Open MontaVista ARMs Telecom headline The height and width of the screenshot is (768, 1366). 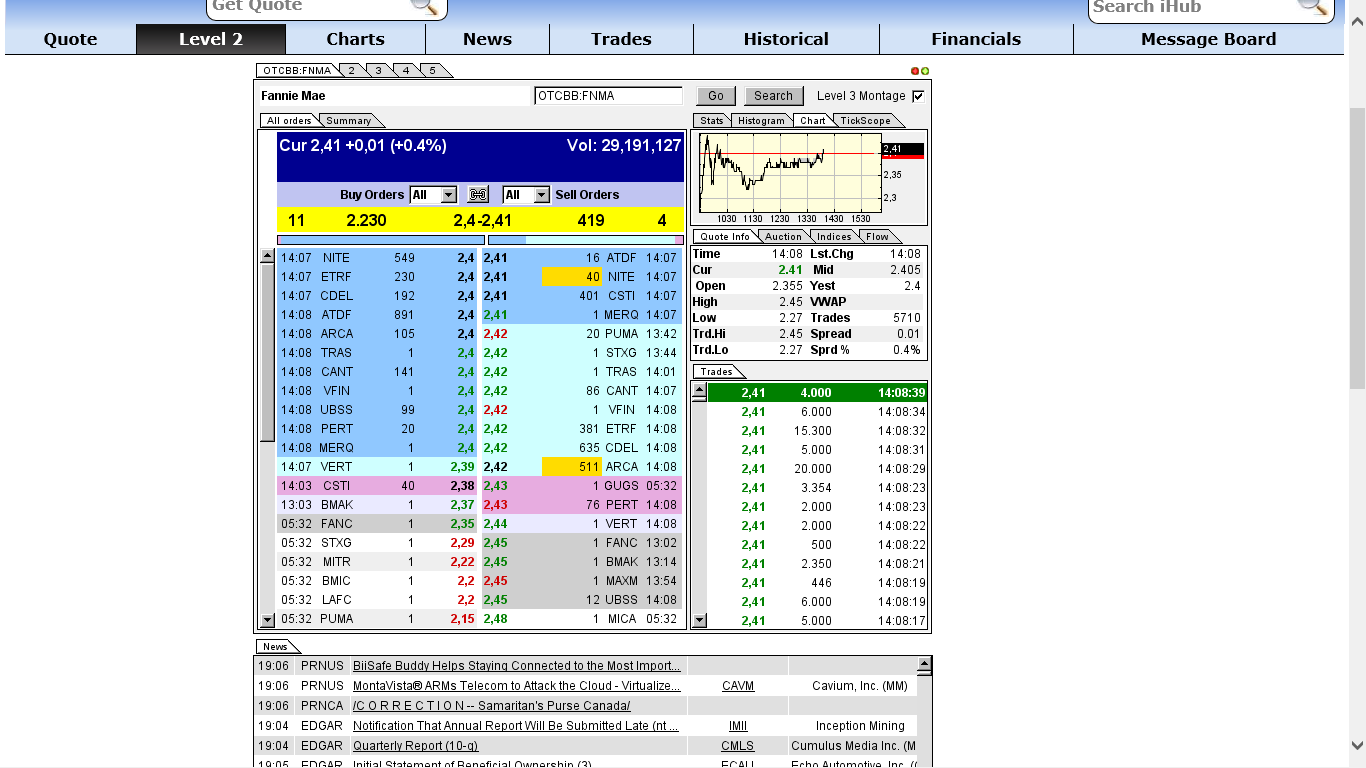pyautogui.click(x=517, y=686)
